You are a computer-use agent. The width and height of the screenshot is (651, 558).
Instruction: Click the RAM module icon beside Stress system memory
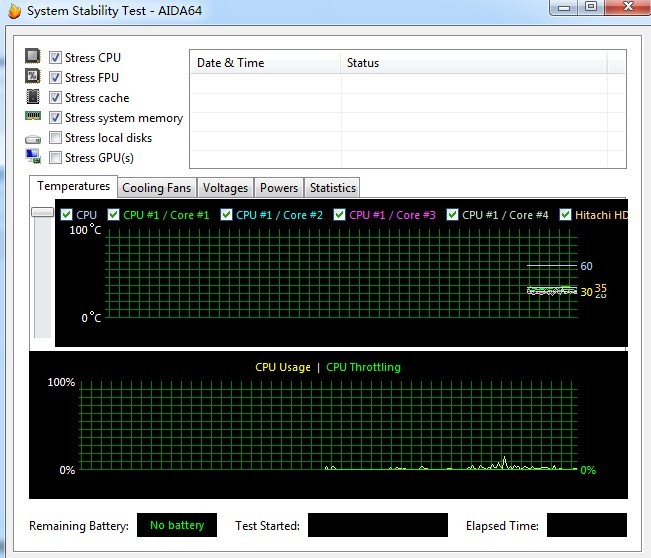(33, 115)
